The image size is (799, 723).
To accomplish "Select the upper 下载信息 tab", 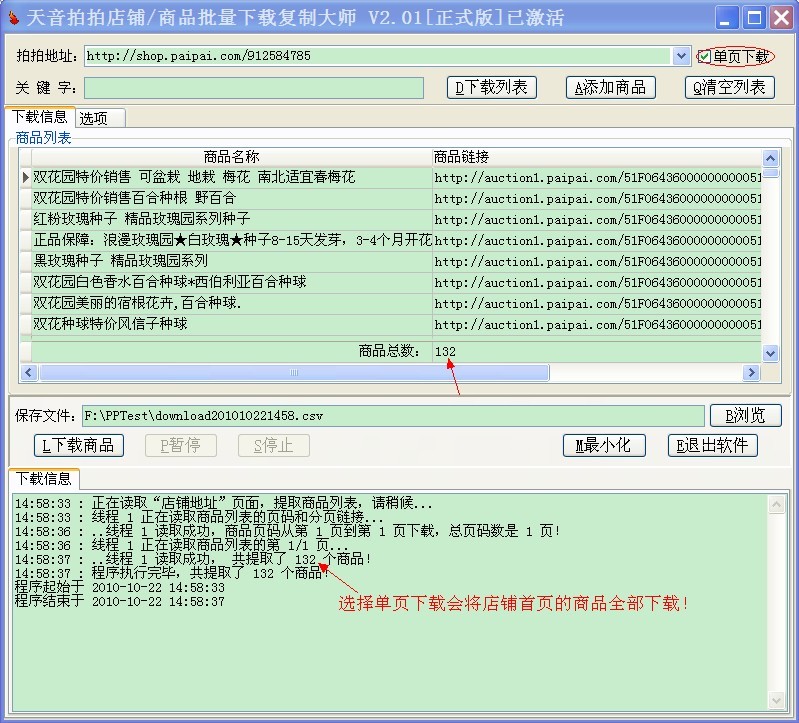I will (40, 117).
